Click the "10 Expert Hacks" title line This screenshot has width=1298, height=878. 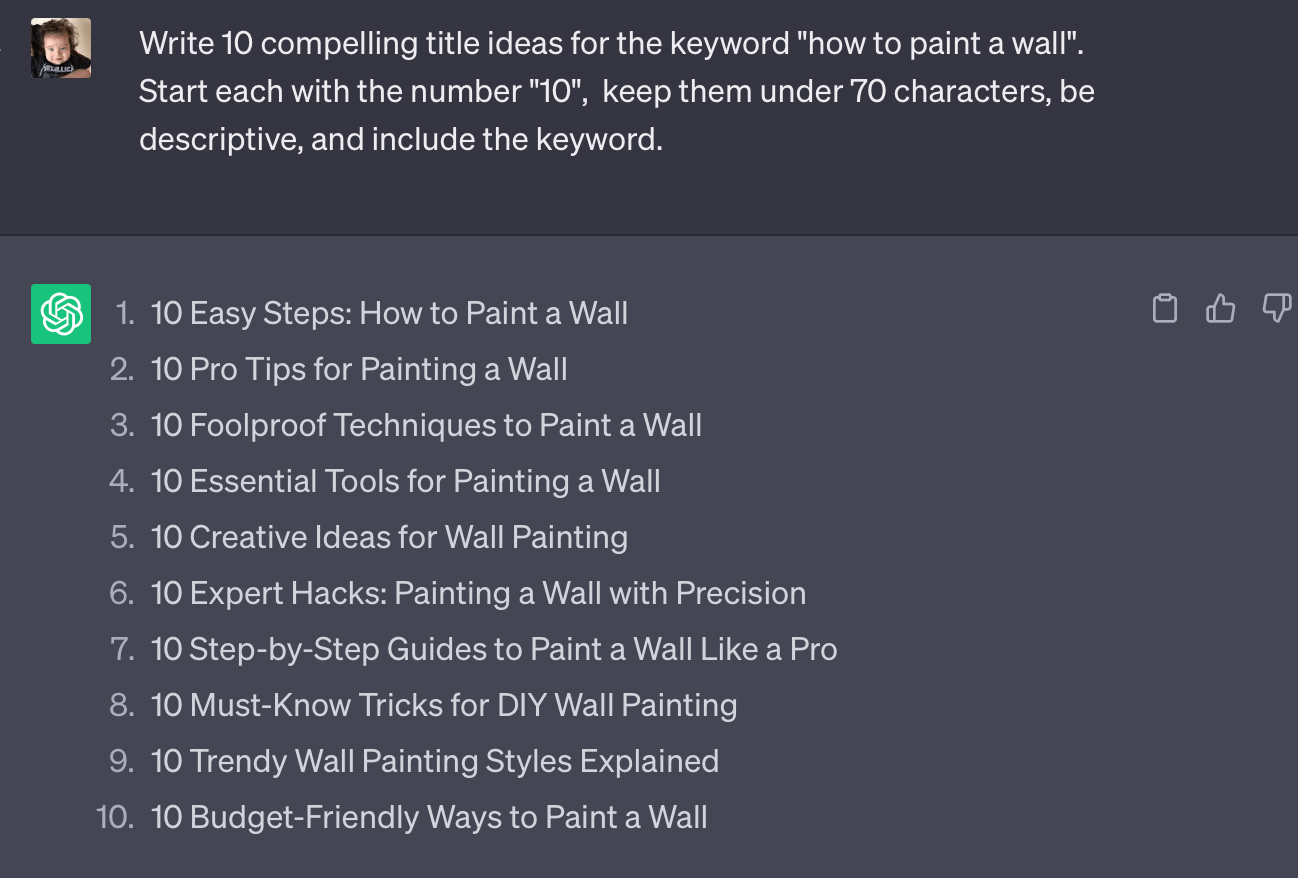coord(478,593)
